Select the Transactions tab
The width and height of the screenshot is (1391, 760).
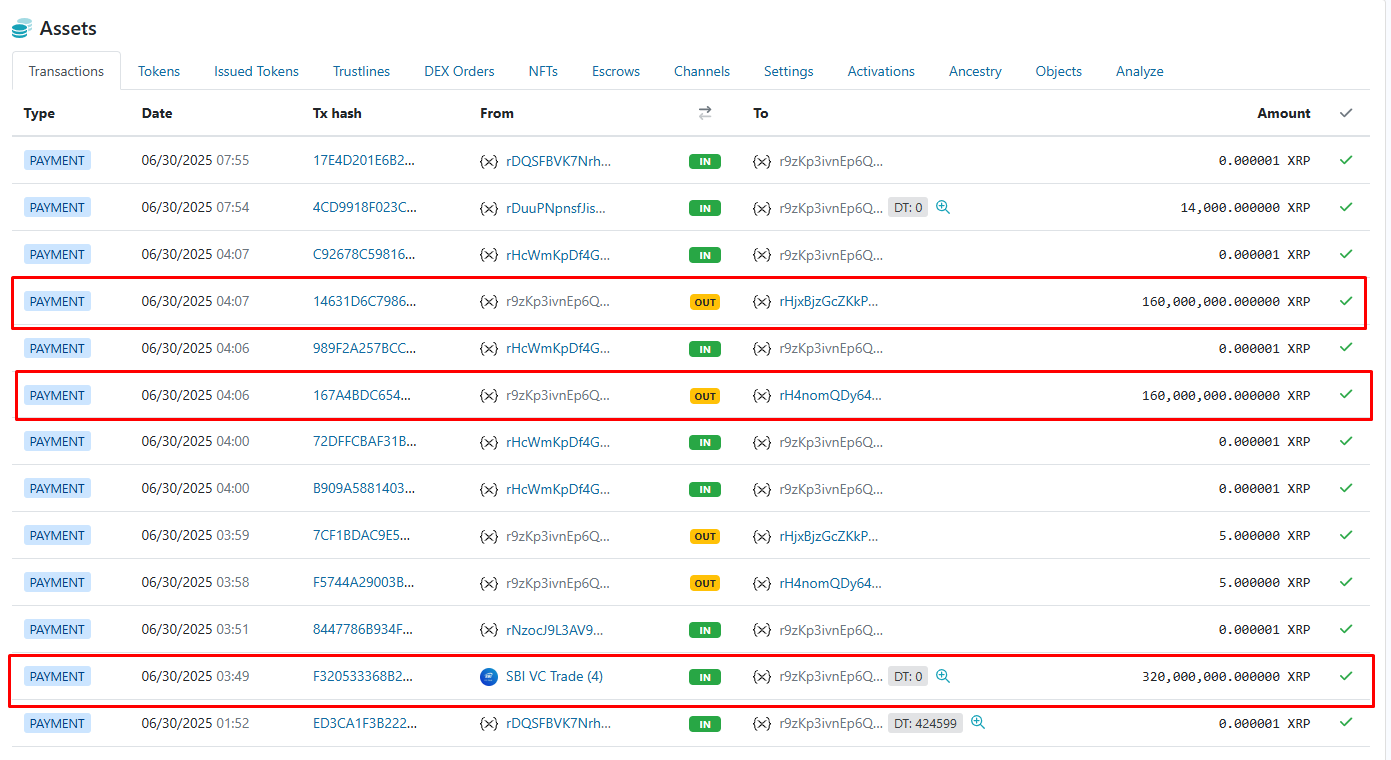tap(66, 71)
